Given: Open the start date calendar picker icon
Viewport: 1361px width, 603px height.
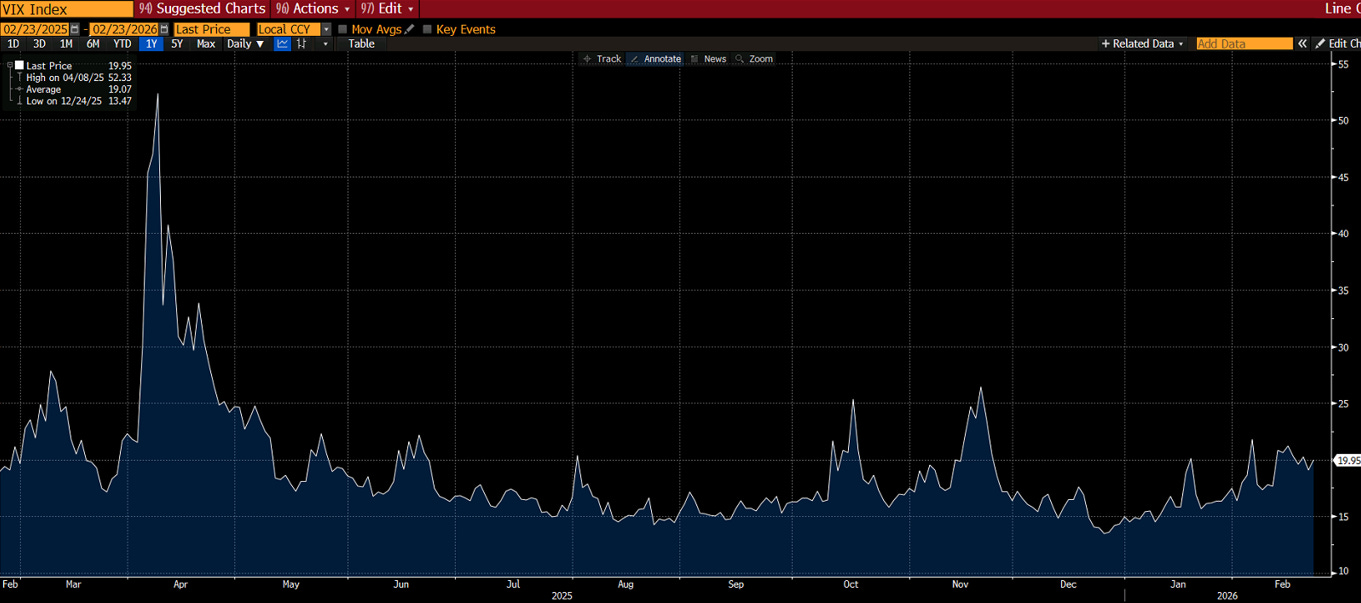Looking at the screenshot, I should coord(75,29).
